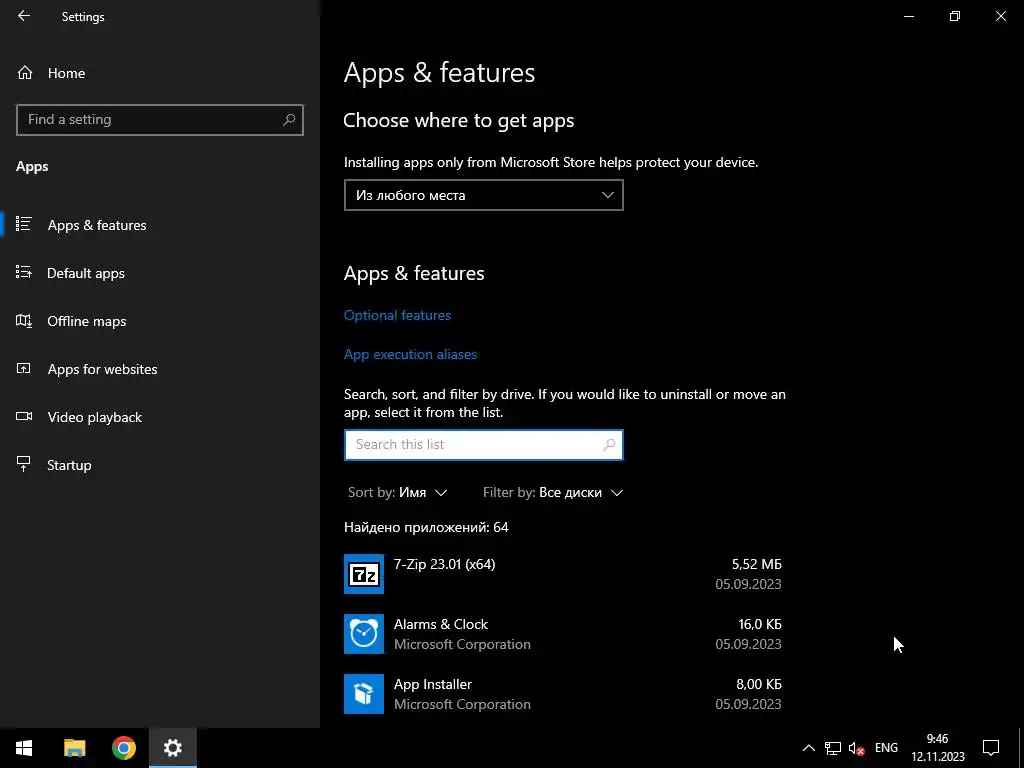Screen dimensions: 1024x768
Task: Click the App Installer icon
Action: (x=364, y=694)
